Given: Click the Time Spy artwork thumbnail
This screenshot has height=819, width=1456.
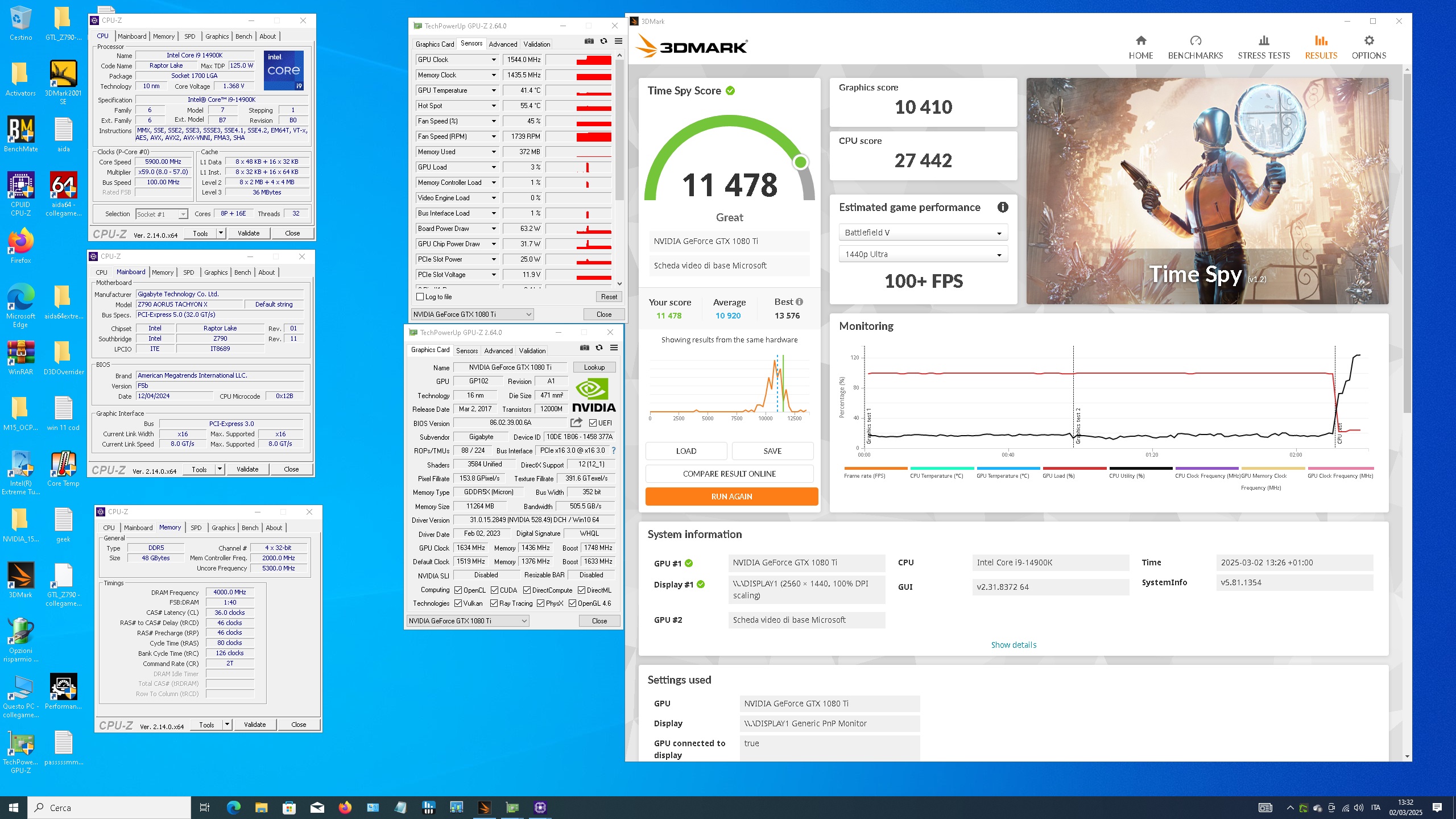Looking at the screenshot, I should (x=1207, y=191).
